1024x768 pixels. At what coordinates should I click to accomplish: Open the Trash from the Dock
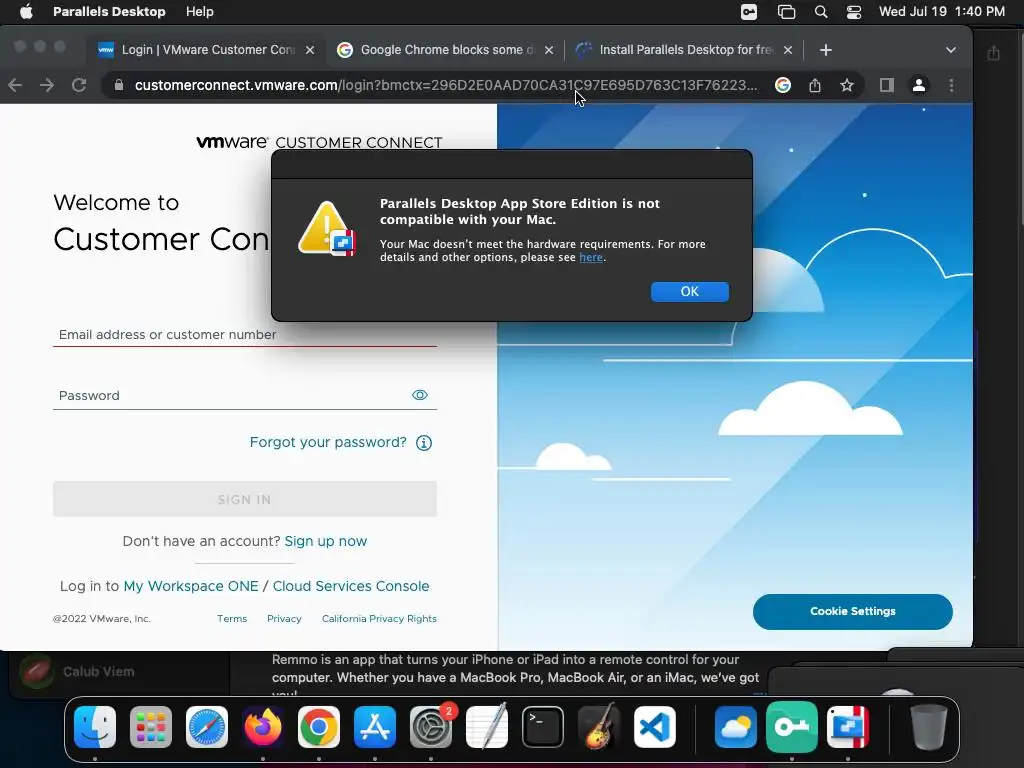point(929,726)
